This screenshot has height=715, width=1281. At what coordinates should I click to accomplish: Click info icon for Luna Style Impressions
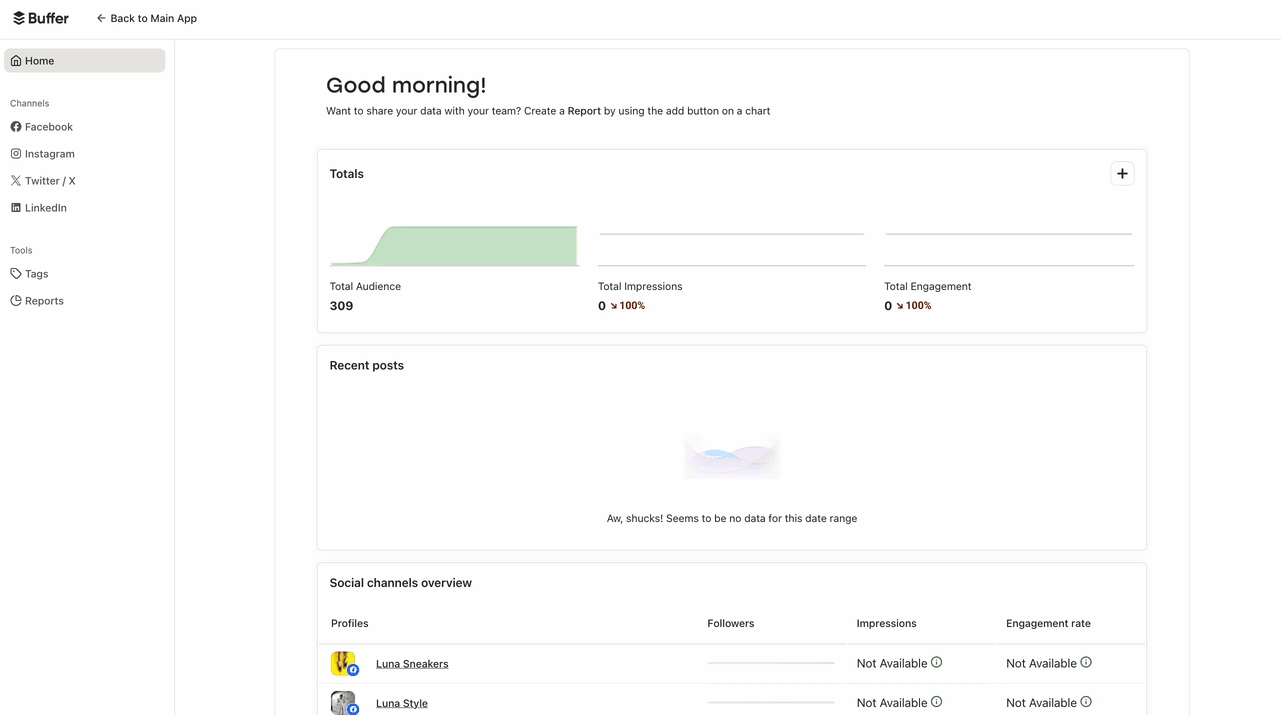(937, 702)
